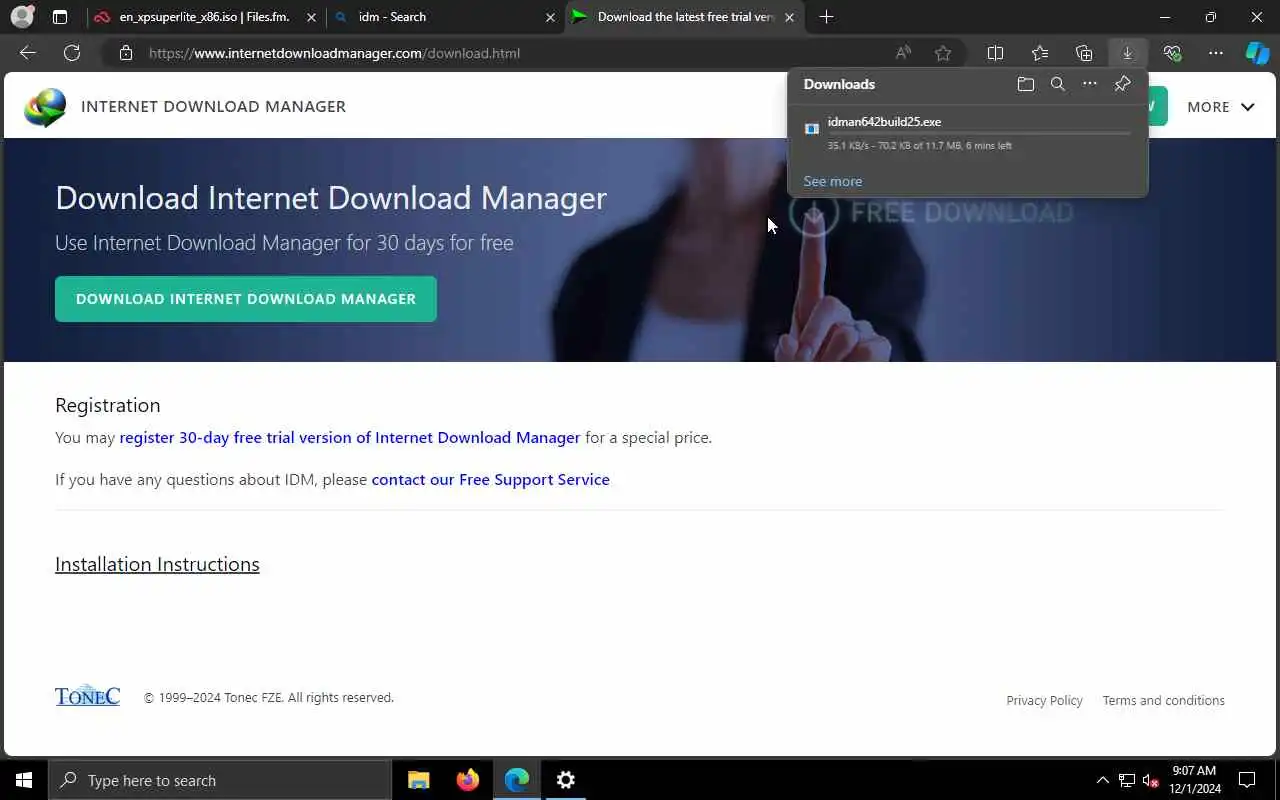1280x800 pixels.
Task: Close the IDM download page tab
Action: 789,17
